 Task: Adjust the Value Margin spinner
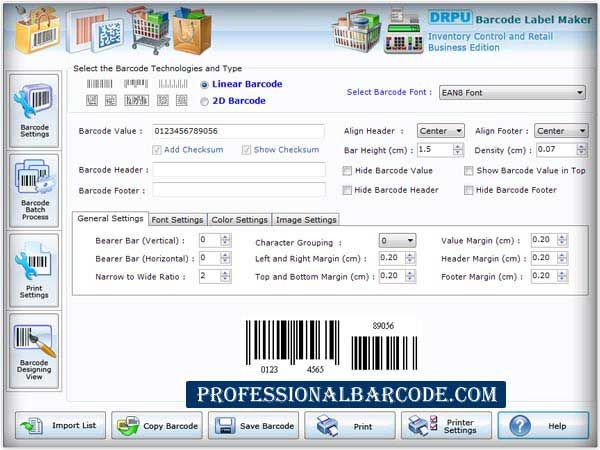[x=562, y=240]
